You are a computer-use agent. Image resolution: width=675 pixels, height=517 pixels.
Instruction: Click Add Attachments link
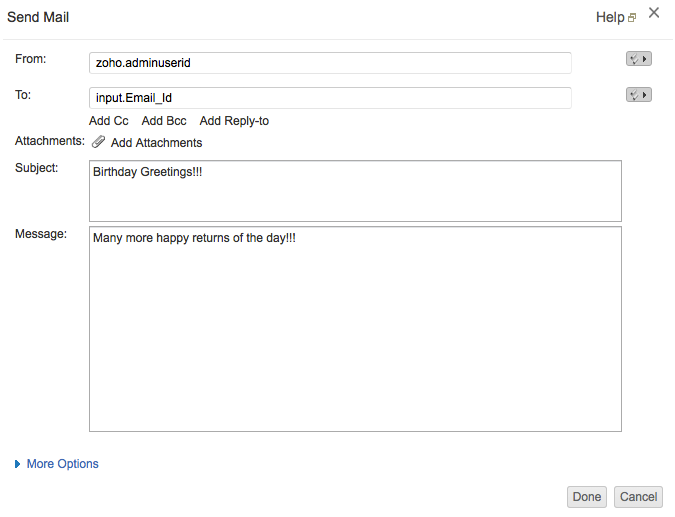pyautogui.click(x=156, y=143)
